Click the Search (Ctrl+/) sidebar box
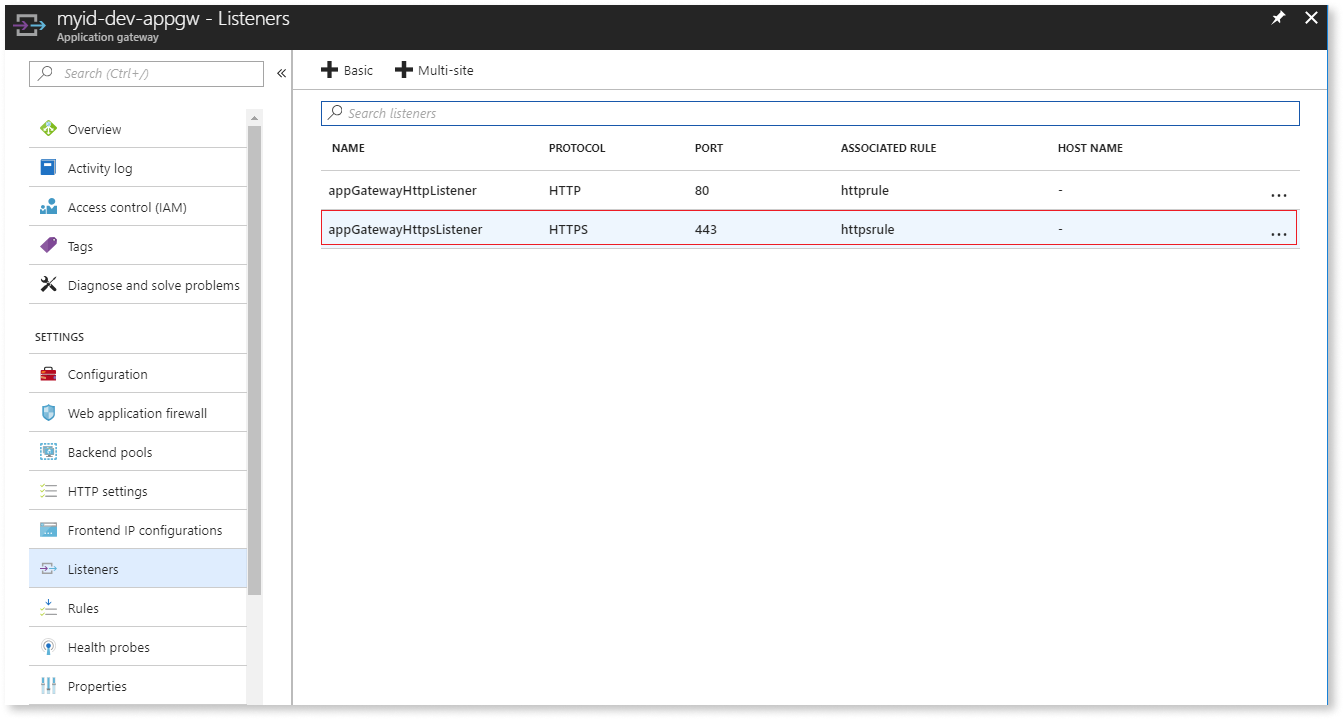This screenshot has width=1344, height=720. coord(145,73)
